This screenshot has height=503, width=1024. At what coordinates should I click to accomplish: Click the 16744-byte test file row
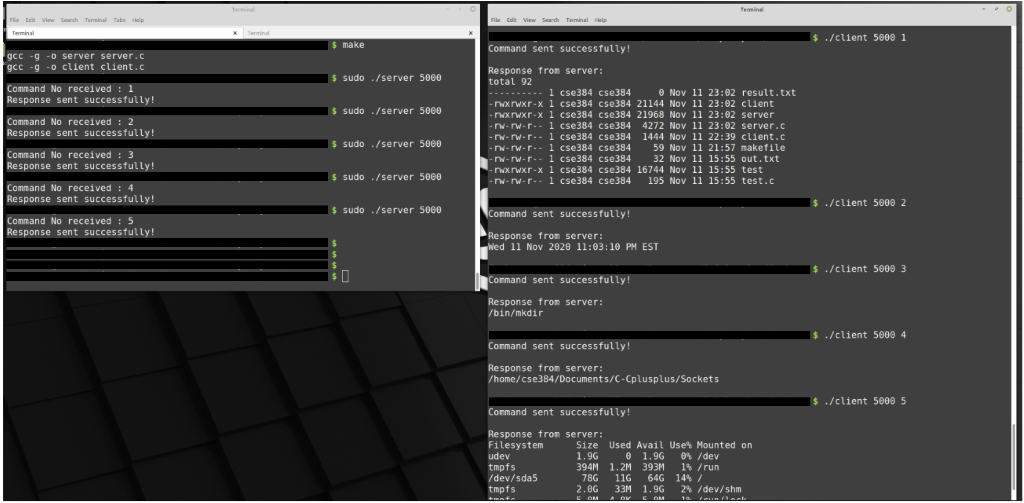(625, 170)
